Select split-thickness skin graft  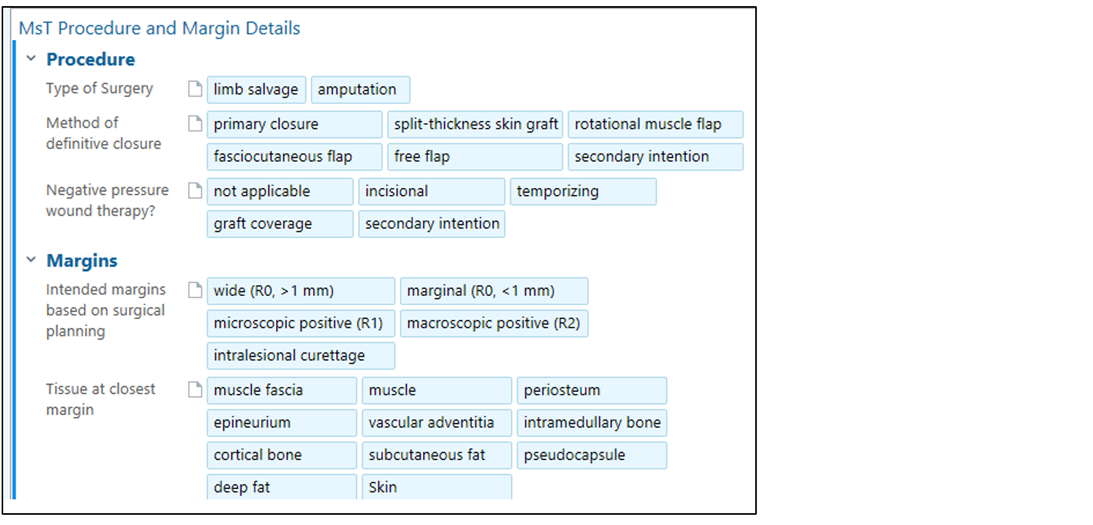click(475, 124)
